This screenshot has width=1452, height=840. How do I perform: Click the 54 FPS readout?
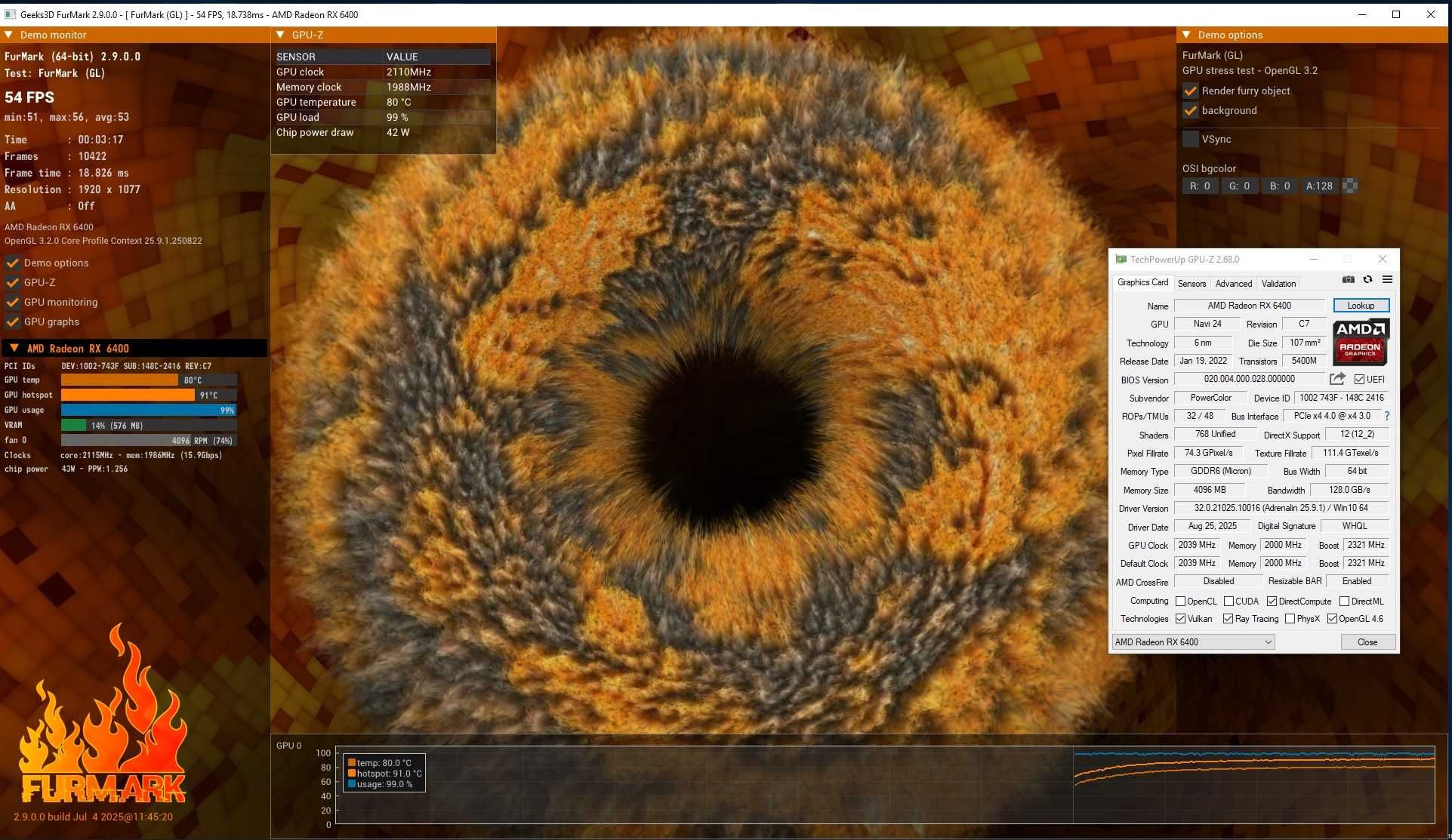[x=29, y=97]
